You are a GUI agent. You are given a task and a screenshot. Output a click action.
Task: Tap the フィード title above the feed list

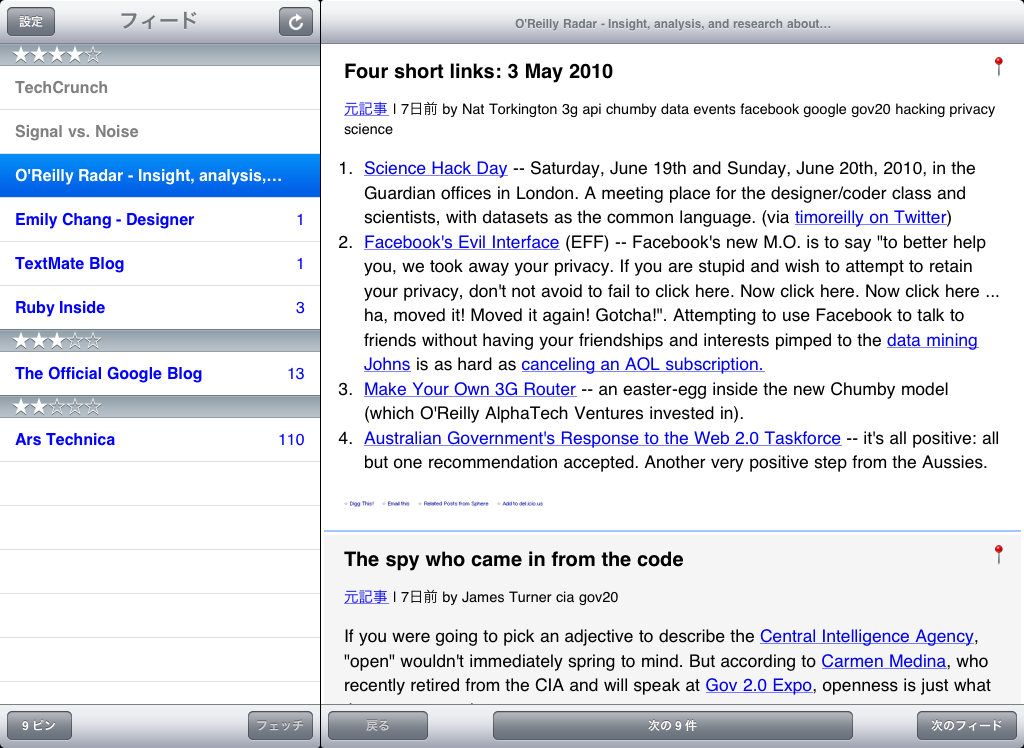pyautogui.click(x=159, y=21)
